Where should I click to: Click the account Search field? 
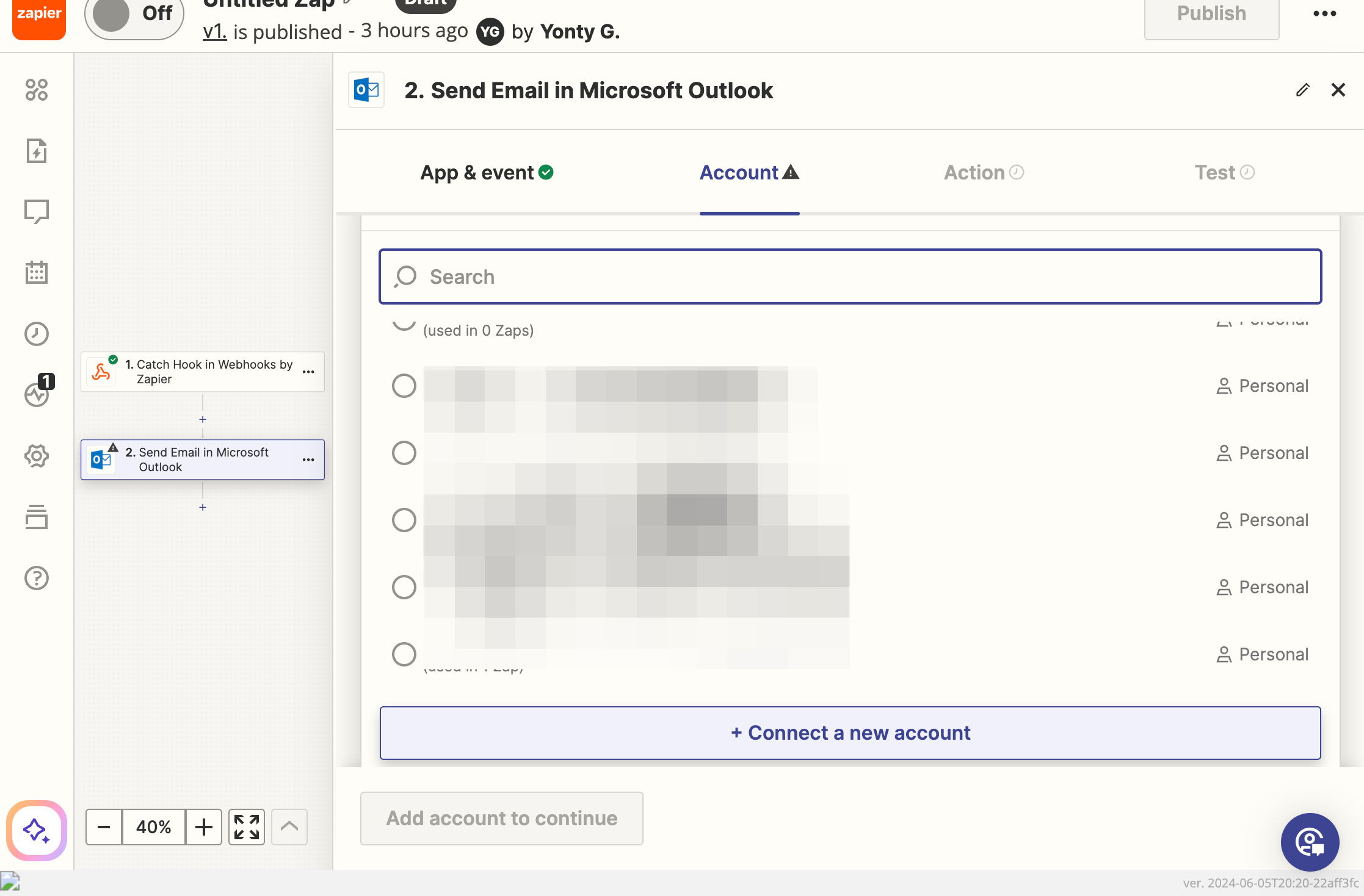point(850,276)
